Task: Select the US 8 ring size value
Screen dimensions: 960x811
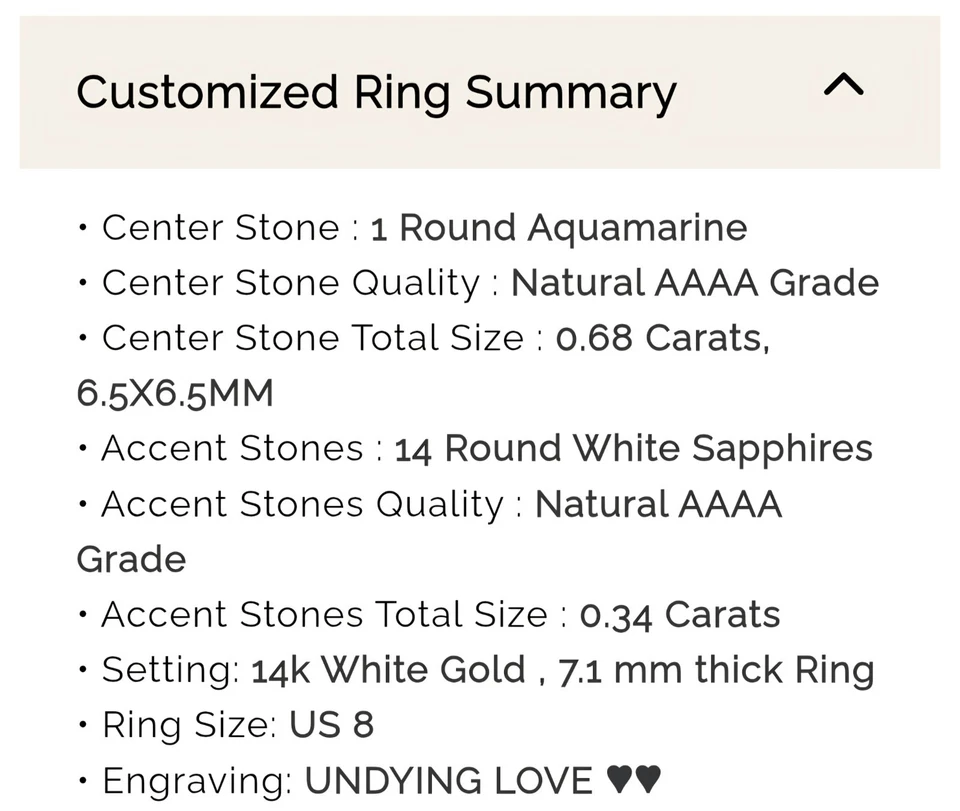Action: [x=330, y=724]
